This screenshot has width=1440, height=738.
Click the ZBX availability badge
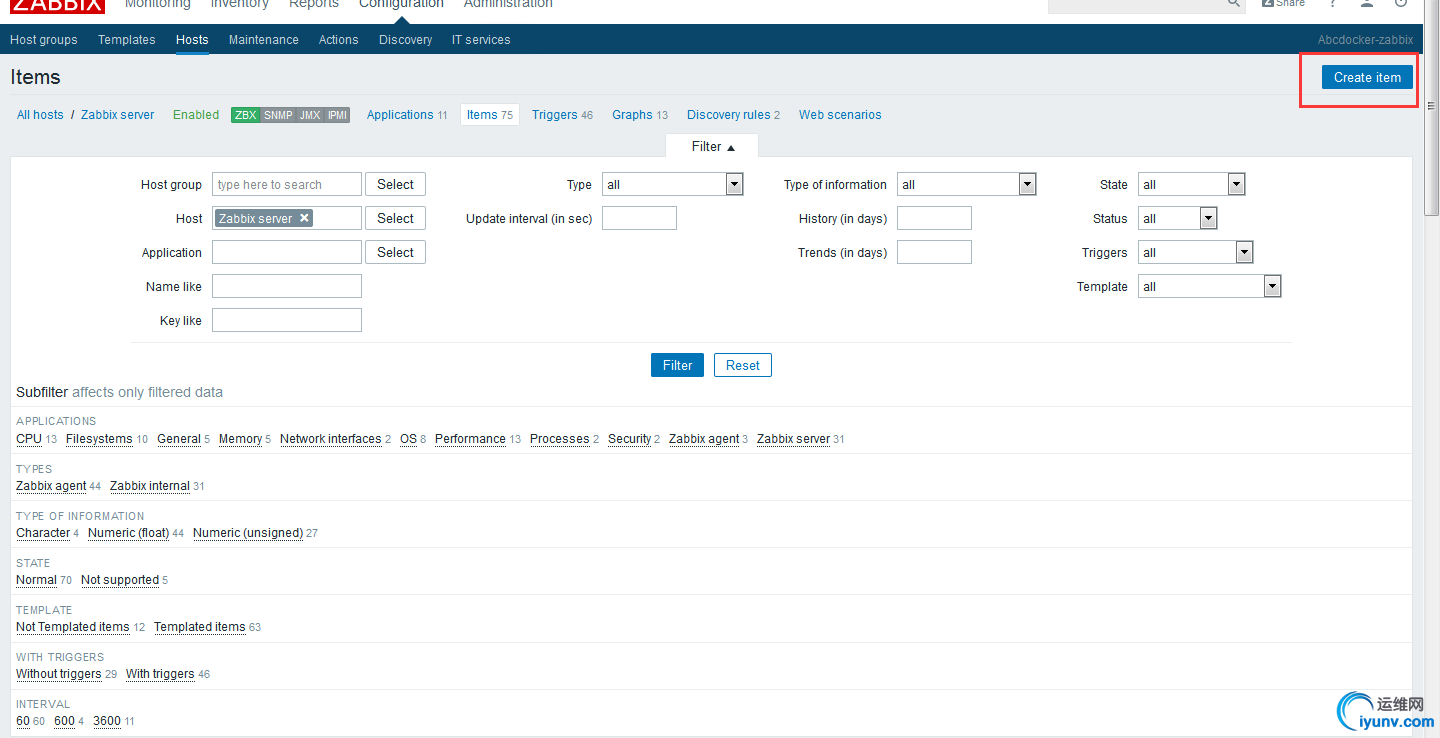[x=246, y=115]
